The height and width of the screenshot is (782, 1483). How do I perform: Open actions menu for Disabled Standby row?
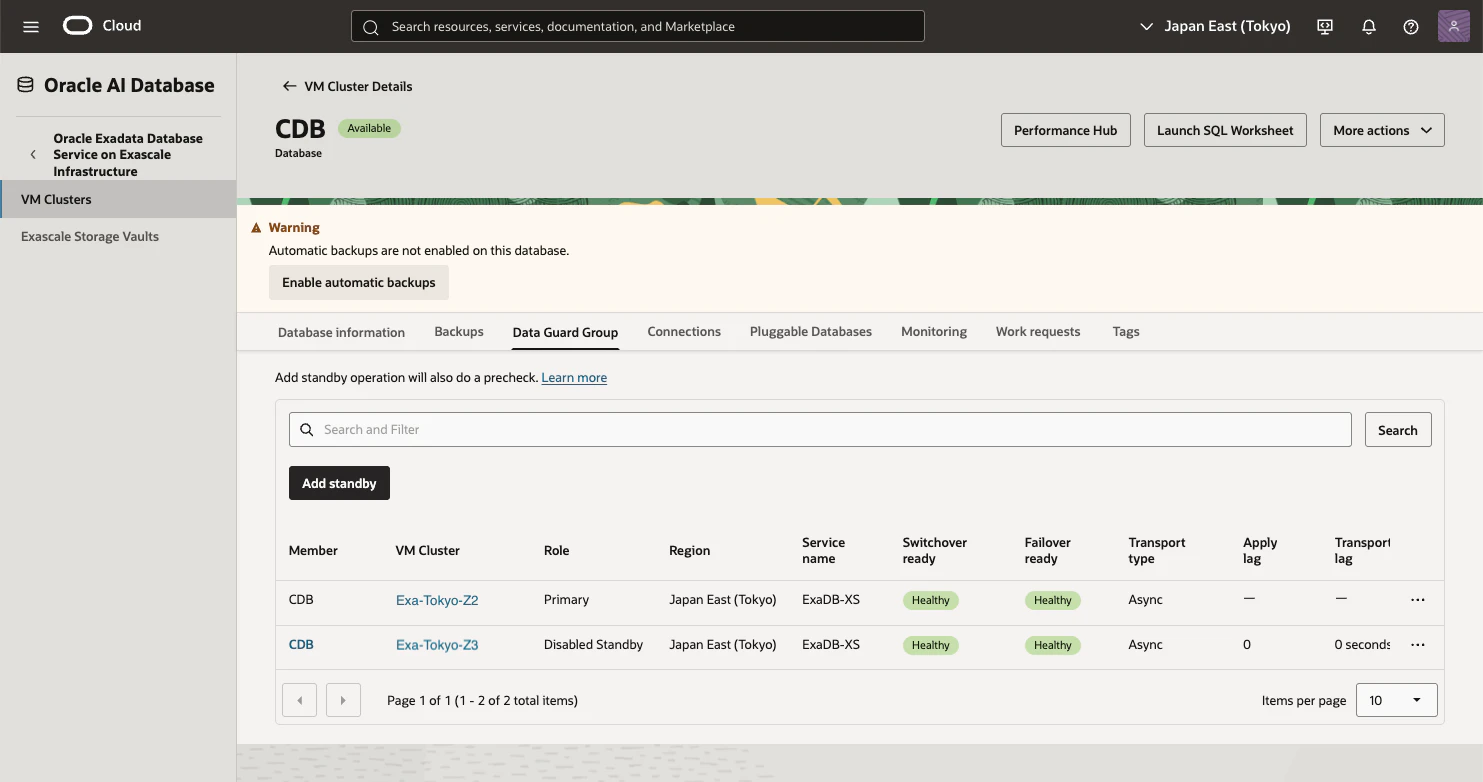point(1417,645)
